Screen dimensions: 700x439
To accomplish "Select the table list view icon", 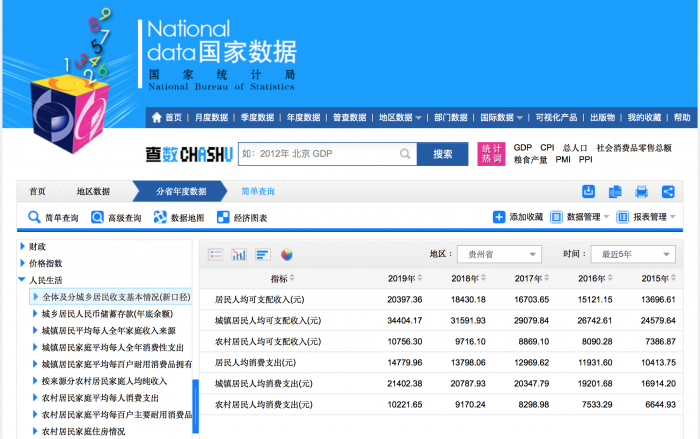I will [216, 254].
